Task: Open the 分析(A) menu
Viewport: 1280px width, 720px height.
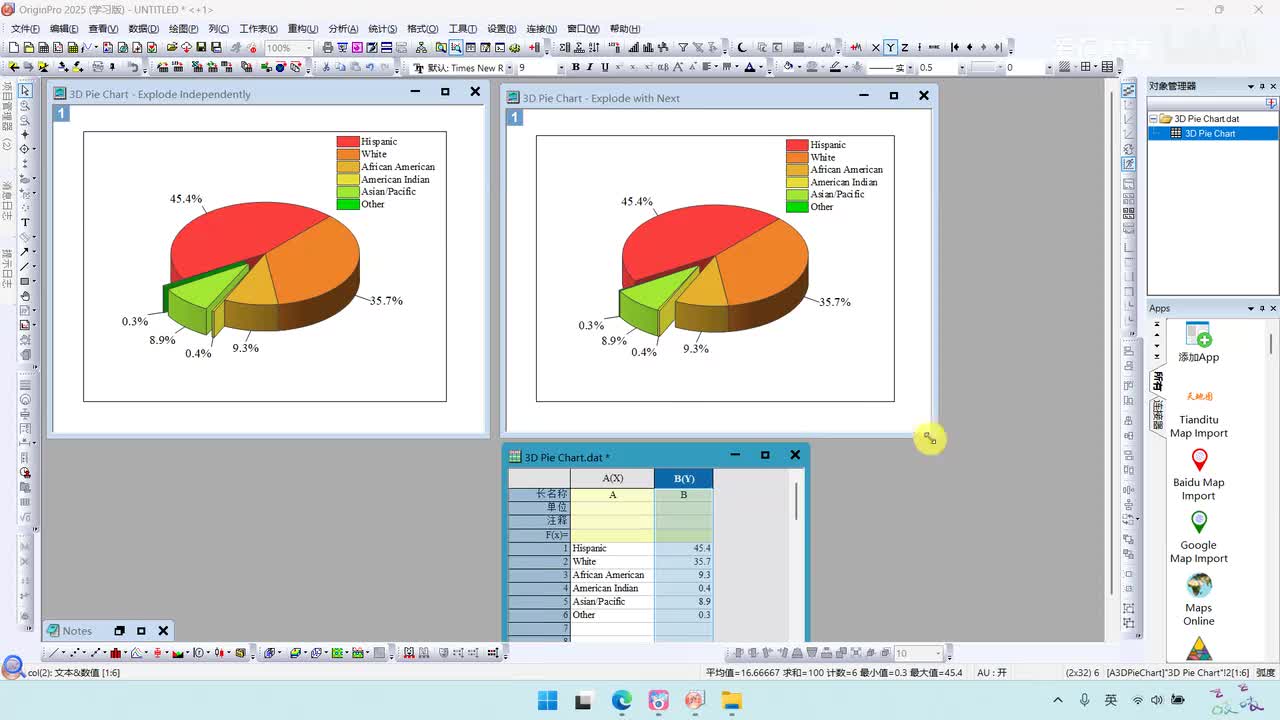Action: point(344,29)
